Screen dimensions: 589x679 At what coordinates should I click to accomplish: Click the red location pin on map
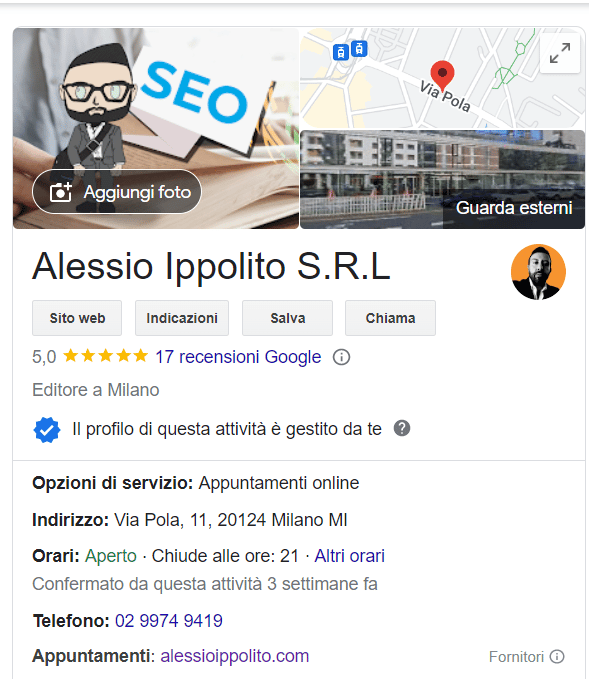pyautogui.click(x=442, y=75)
